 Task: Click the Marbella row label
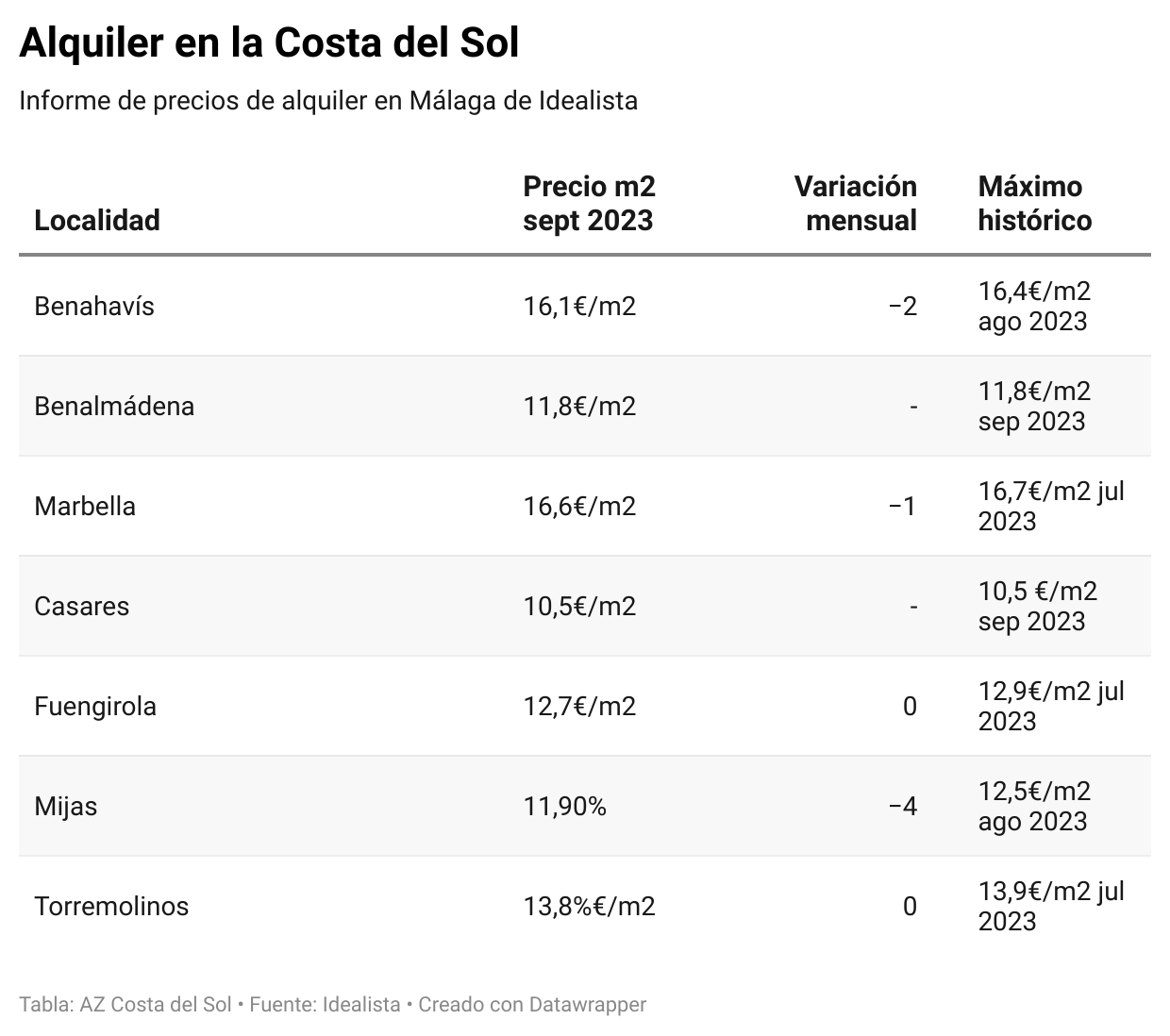click(85, 507)
